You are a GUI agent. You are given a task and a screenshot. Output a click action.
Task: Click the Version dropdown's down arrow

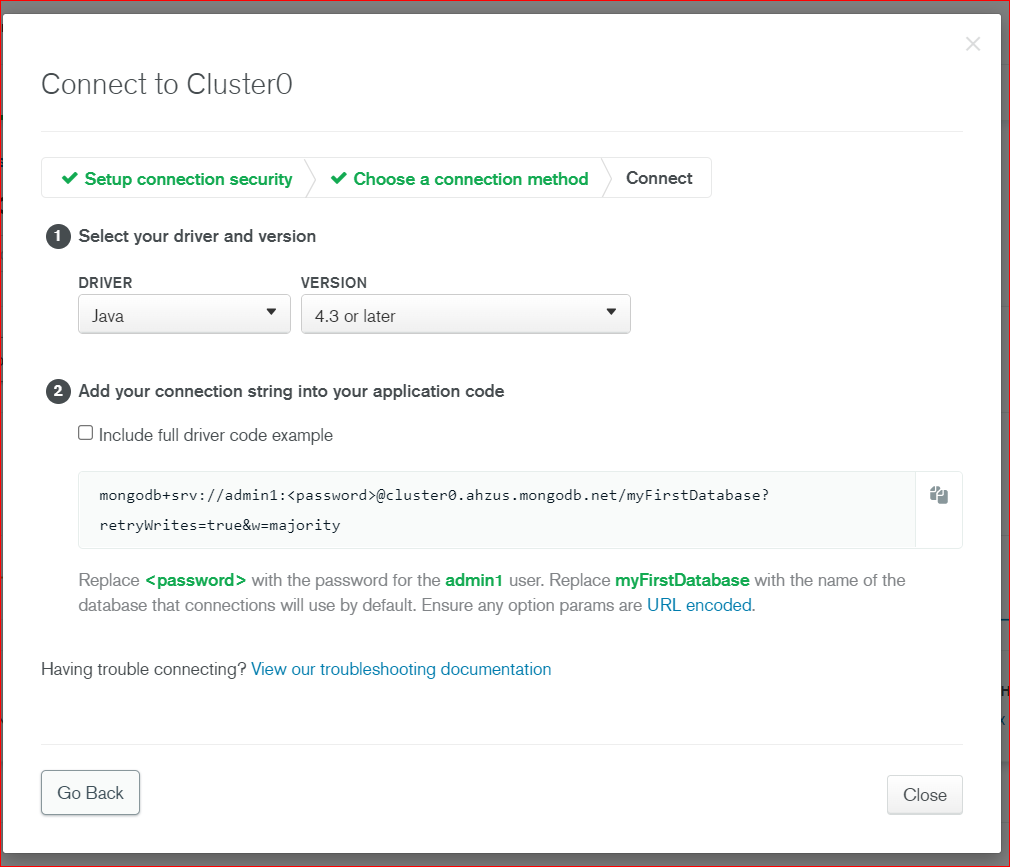click(x=611, y=313)
